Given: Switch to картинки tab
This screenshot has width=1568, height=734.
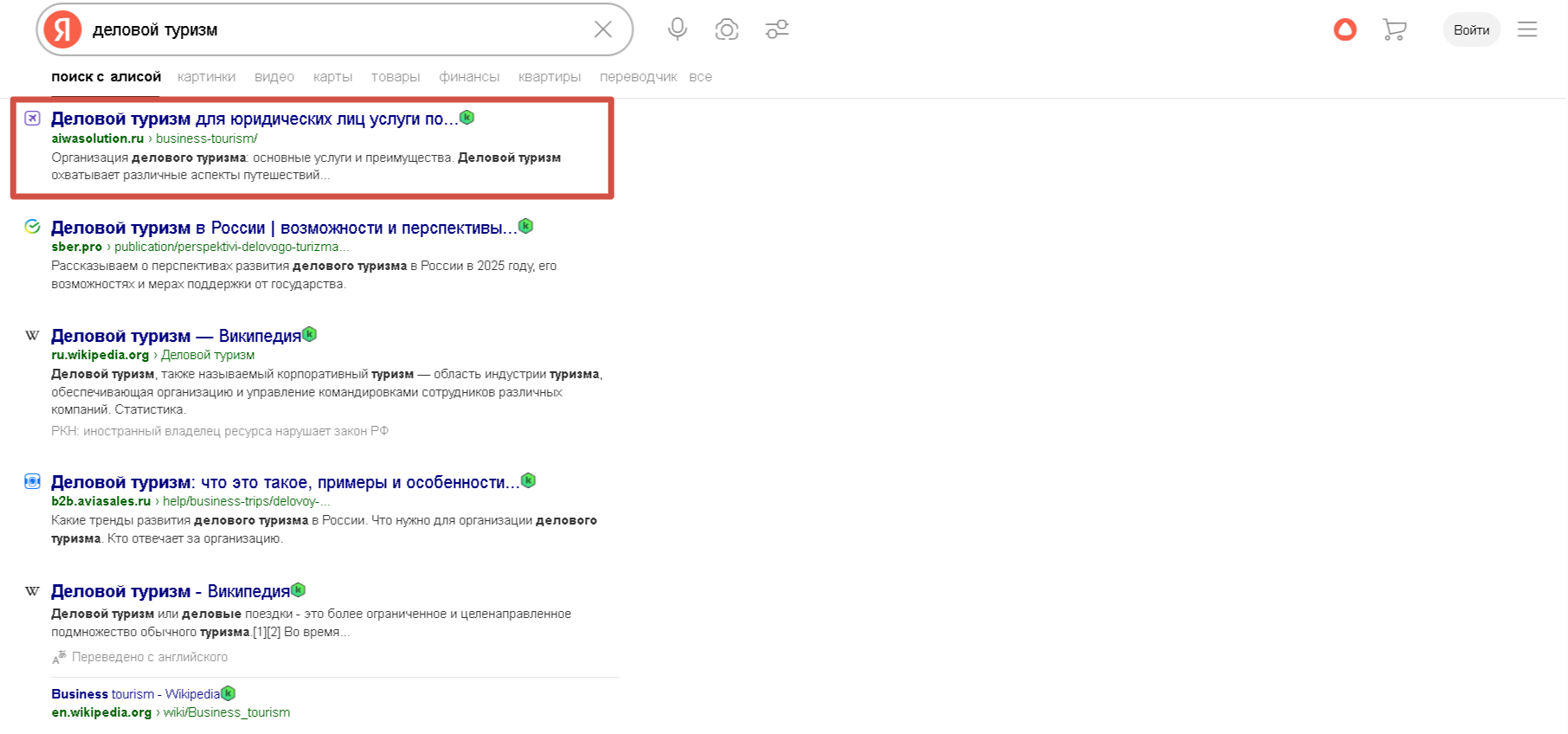Looking at the screenshot, I should tap(207, 77).
